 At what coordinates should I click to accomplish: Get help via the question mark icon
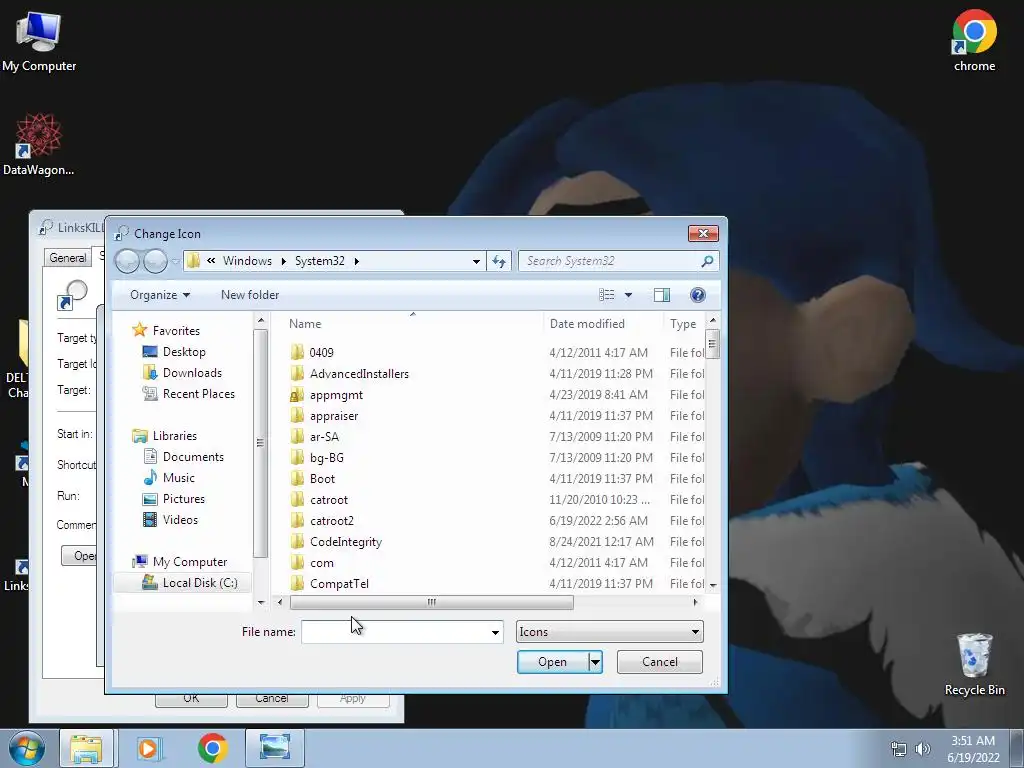tap(697, 295)
